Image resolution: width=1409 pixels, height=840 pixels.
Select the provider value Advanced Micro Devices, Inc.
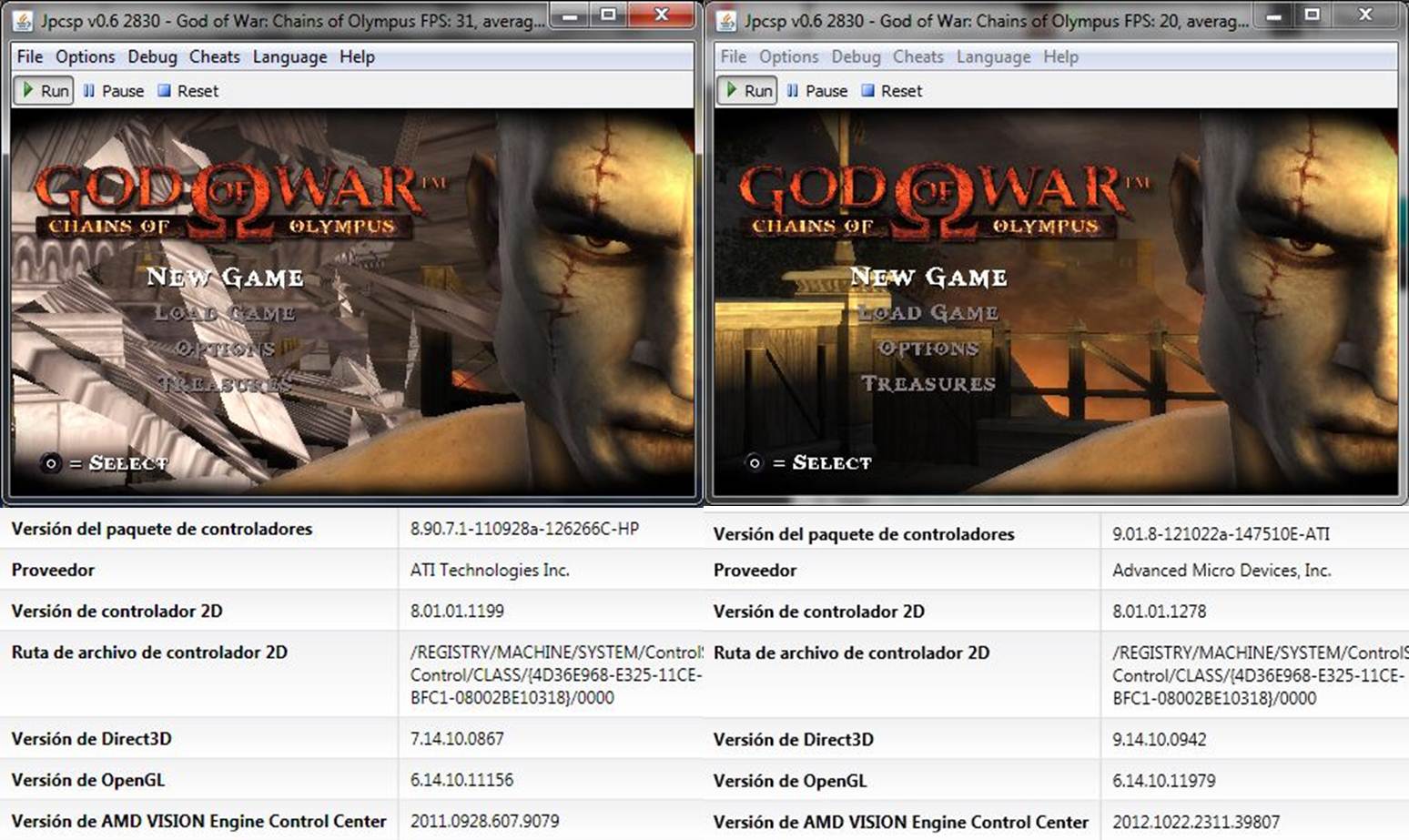pyautogui.click(x=1221, y=570)
